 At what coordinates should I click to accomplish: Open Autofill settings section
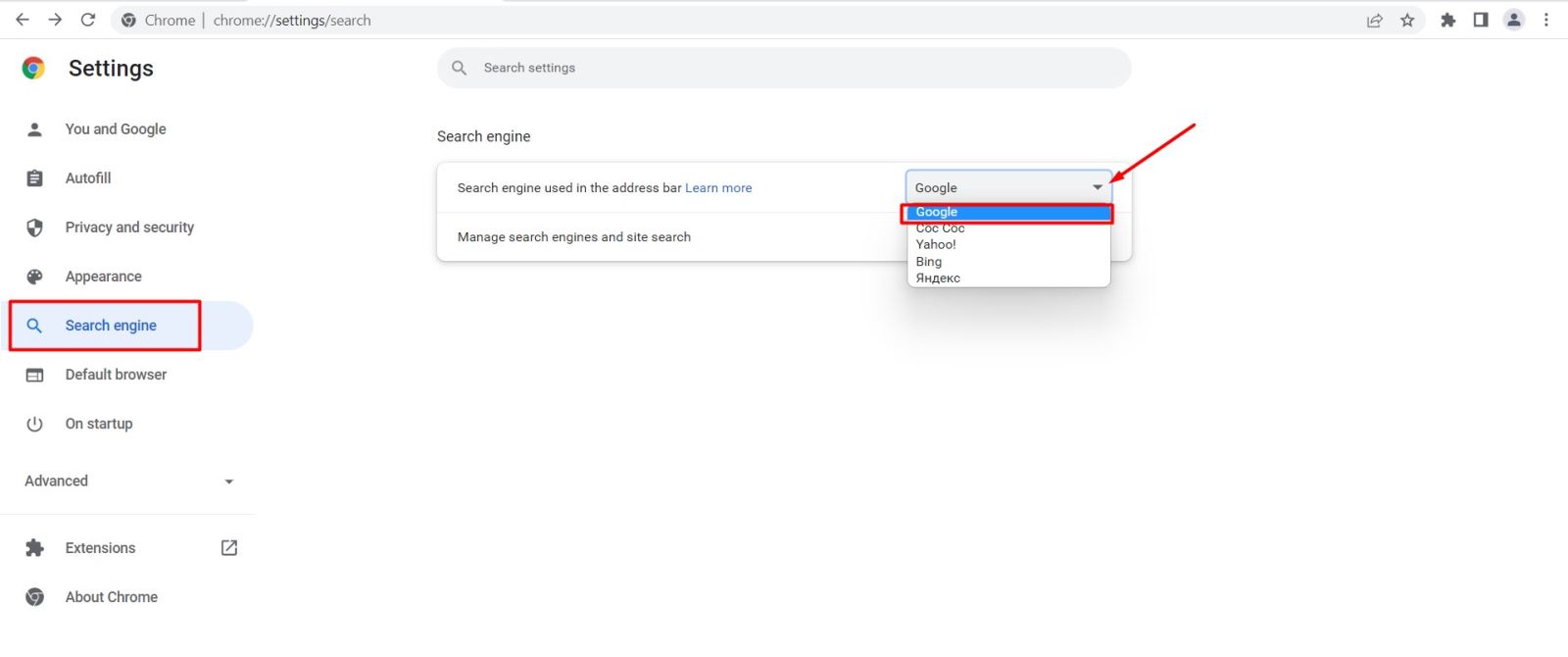[x=88, y=178]
